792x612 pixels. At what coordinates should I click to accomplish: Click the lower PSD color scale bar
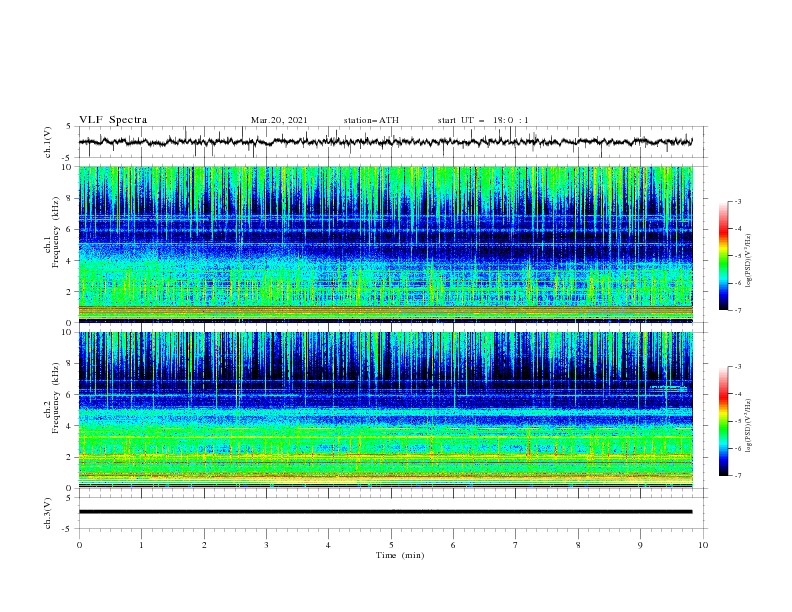(x=723, y=421)
